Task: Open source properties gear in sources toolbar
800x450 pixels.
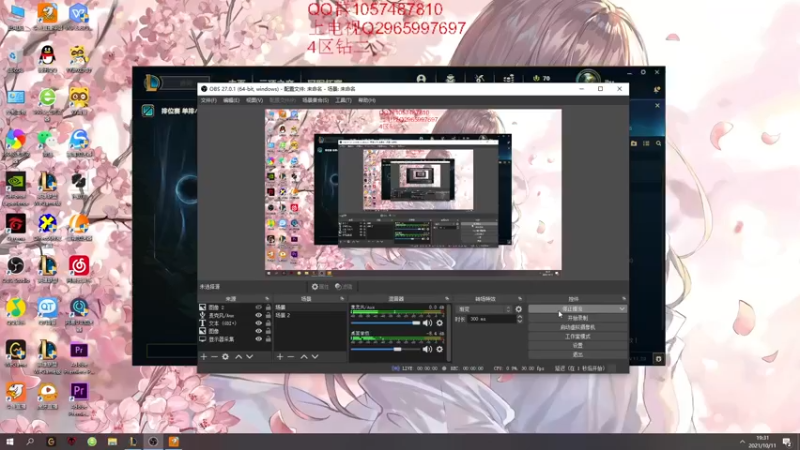Action: pos(226,357)
